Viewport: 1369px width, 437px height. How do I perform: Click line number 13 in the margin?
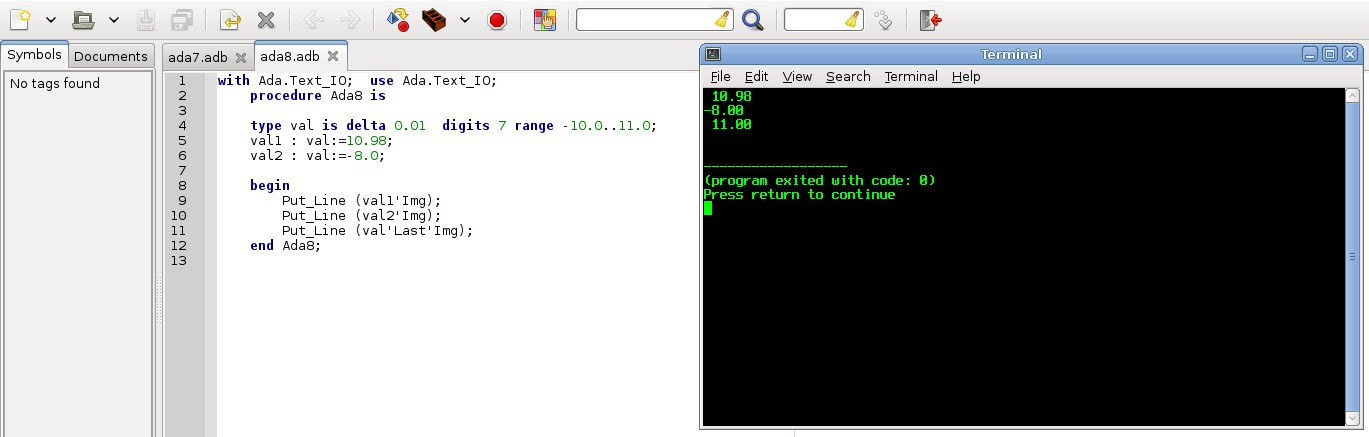tap(180, 261)
